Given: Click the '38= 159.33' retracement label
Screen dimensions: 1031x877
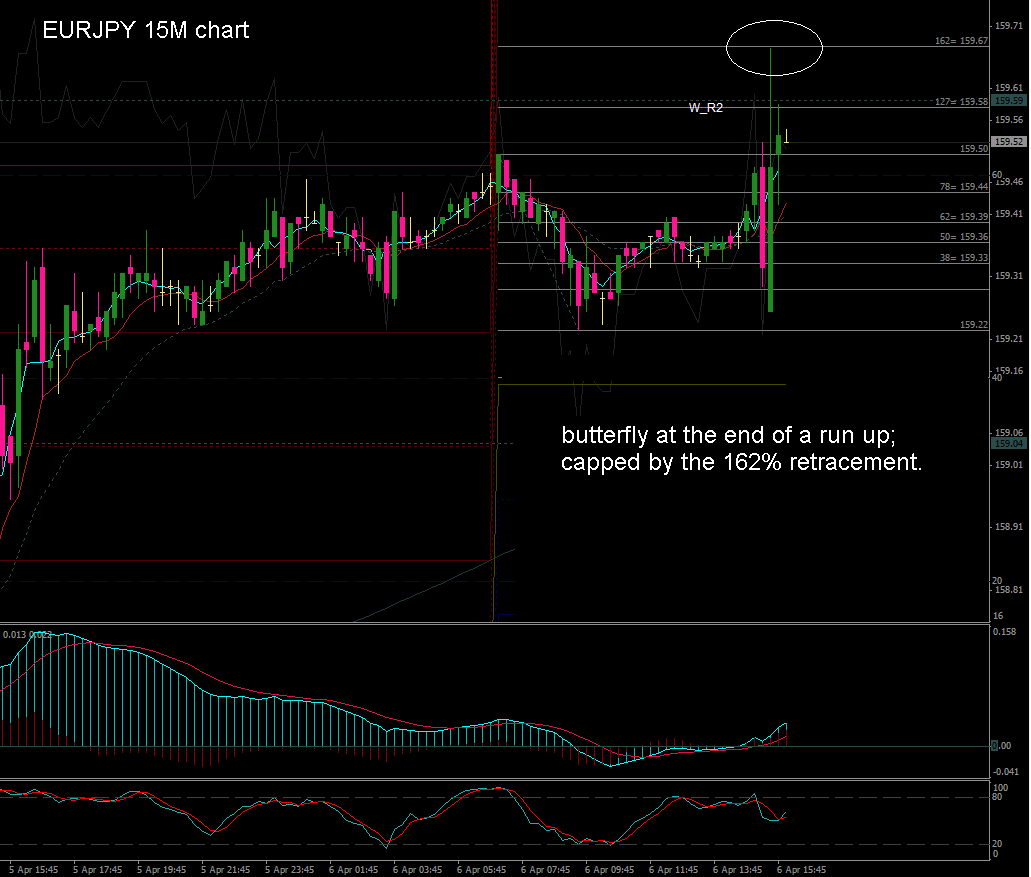Looking at the screenshot, I should 963,258.
